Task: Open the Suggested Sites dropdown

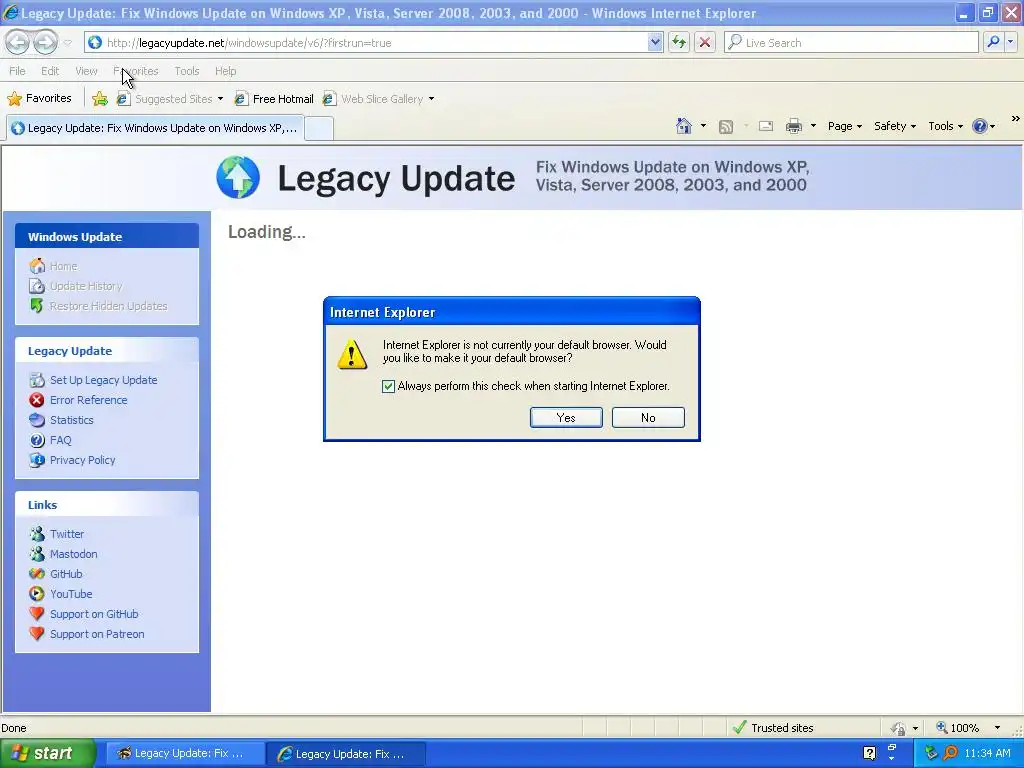Action: point(220,99)
